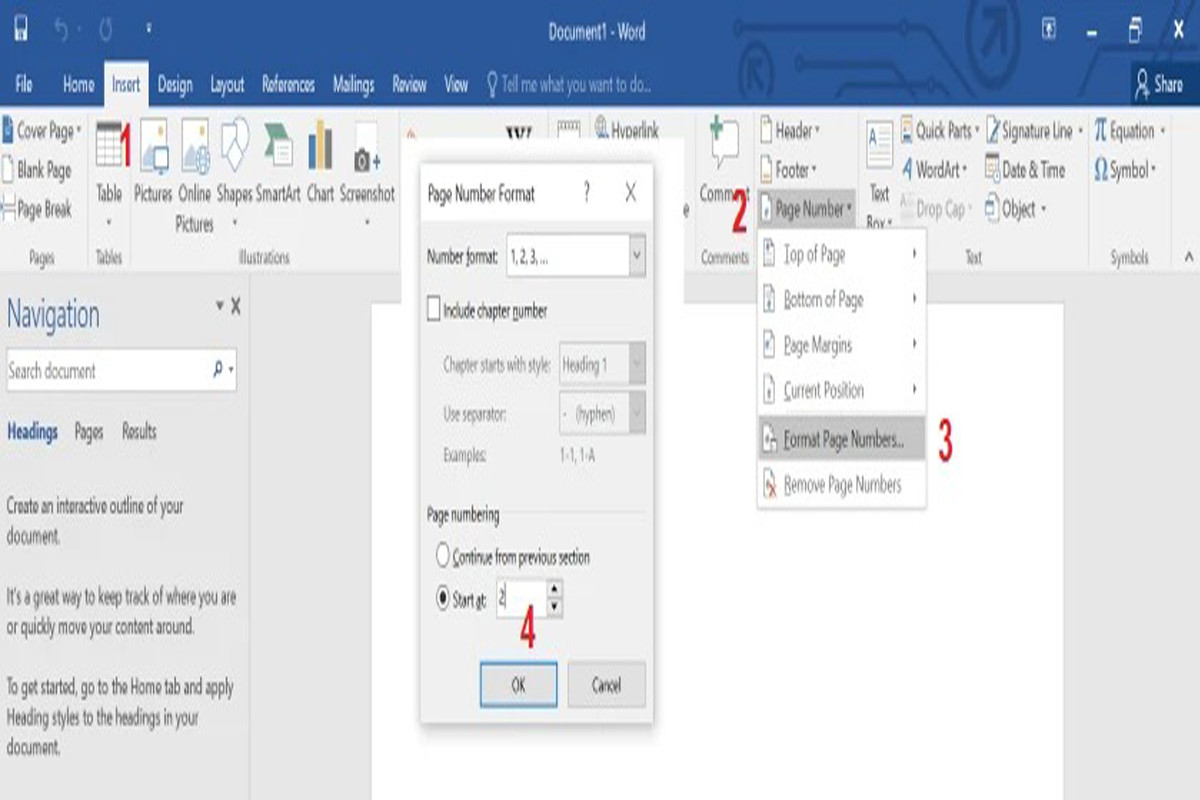Image resolution: width=1200 pixels, height=800 pixels.
Task: Open the Object dropdown
Action: click(x=1016, y=209)
